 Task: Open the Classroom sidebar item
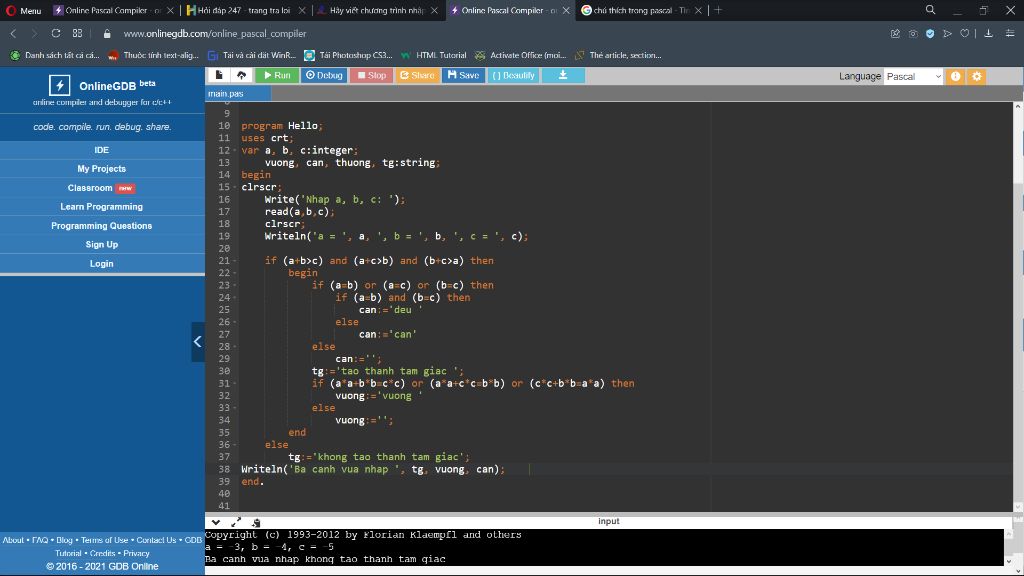(x=102, y=187)
